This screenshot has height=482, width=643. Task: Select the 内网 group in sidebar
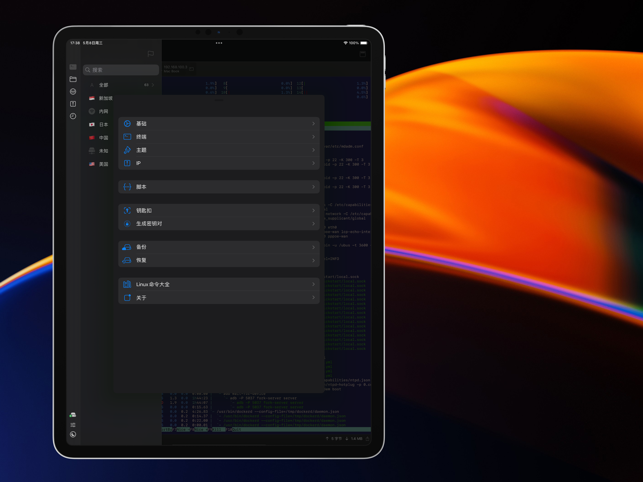(x=98, y=111)
